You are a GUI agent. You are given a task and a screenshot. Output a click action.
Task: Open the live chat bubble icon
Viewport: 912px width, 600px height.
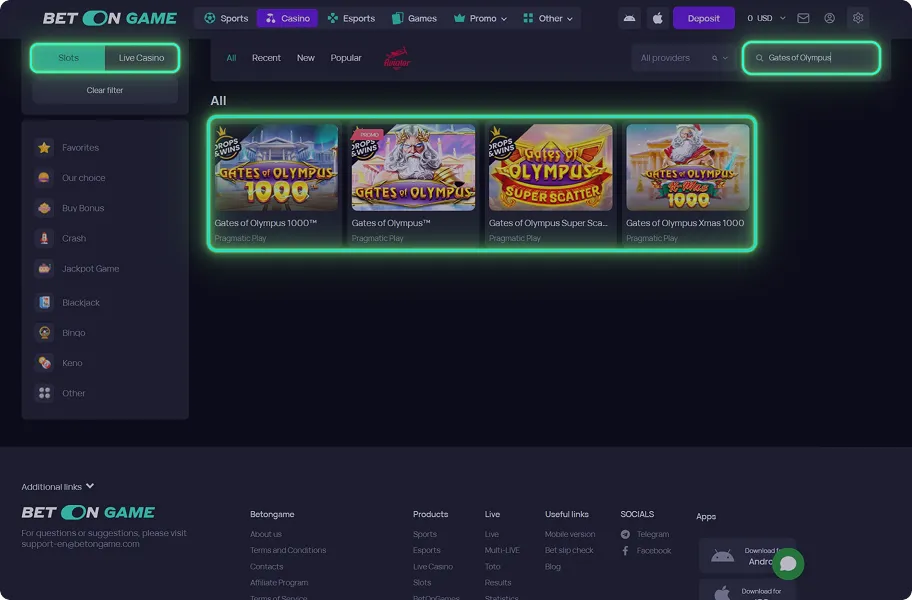coord(788,564)
